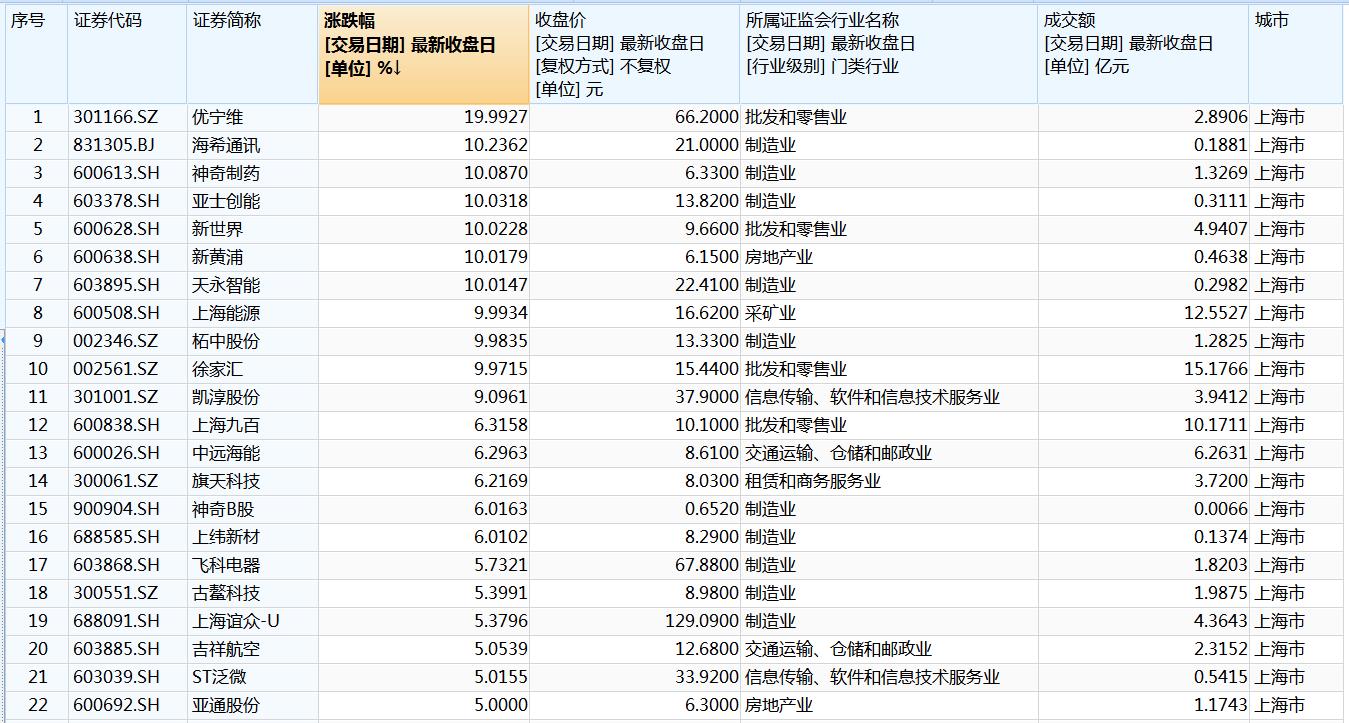Click the 新世界 stock name
Screen dimensions: 1349x723
217,229
